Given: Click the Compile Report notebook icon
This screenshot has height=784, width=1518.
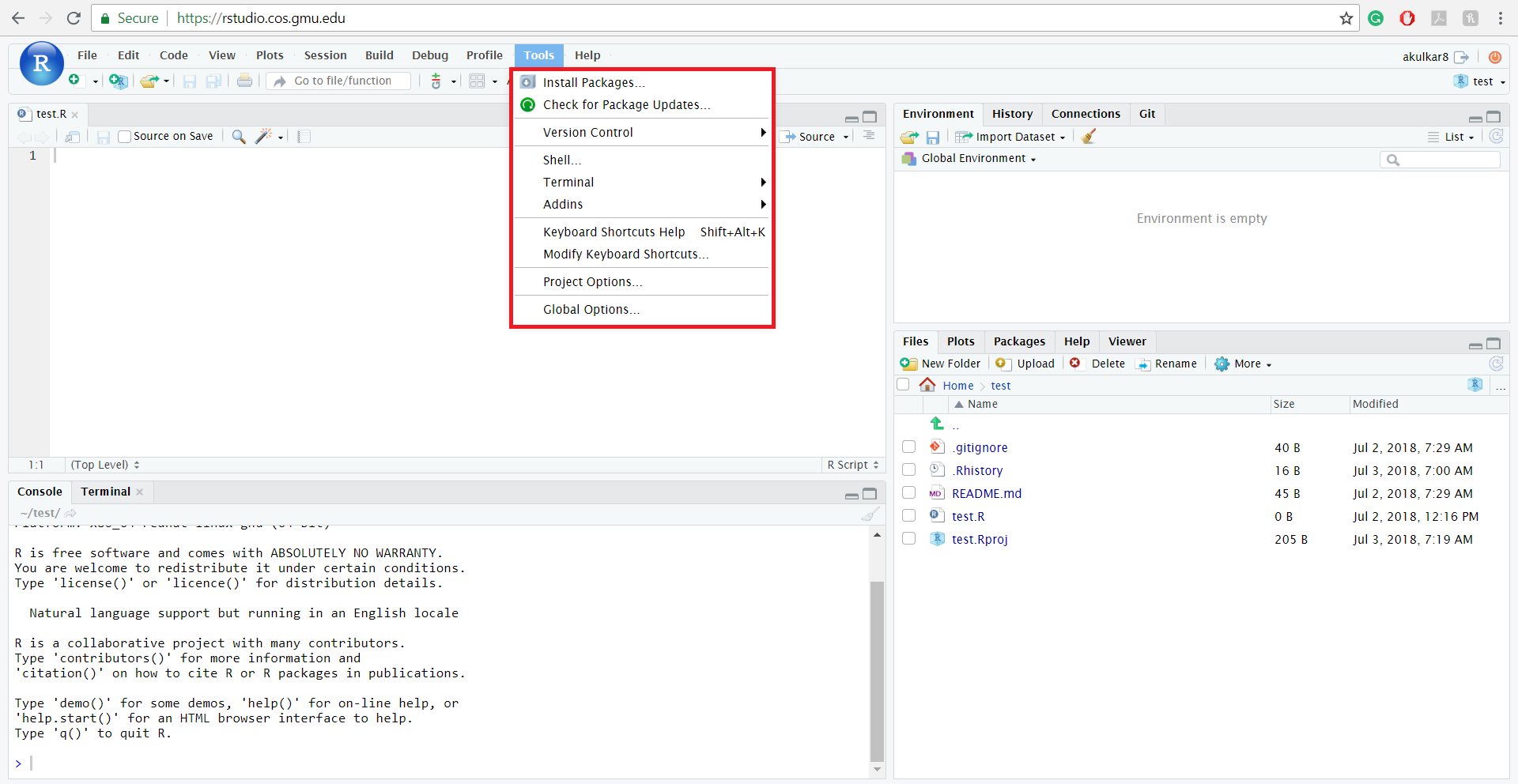Looking at the screenshot, I should (x=304, y=137).
